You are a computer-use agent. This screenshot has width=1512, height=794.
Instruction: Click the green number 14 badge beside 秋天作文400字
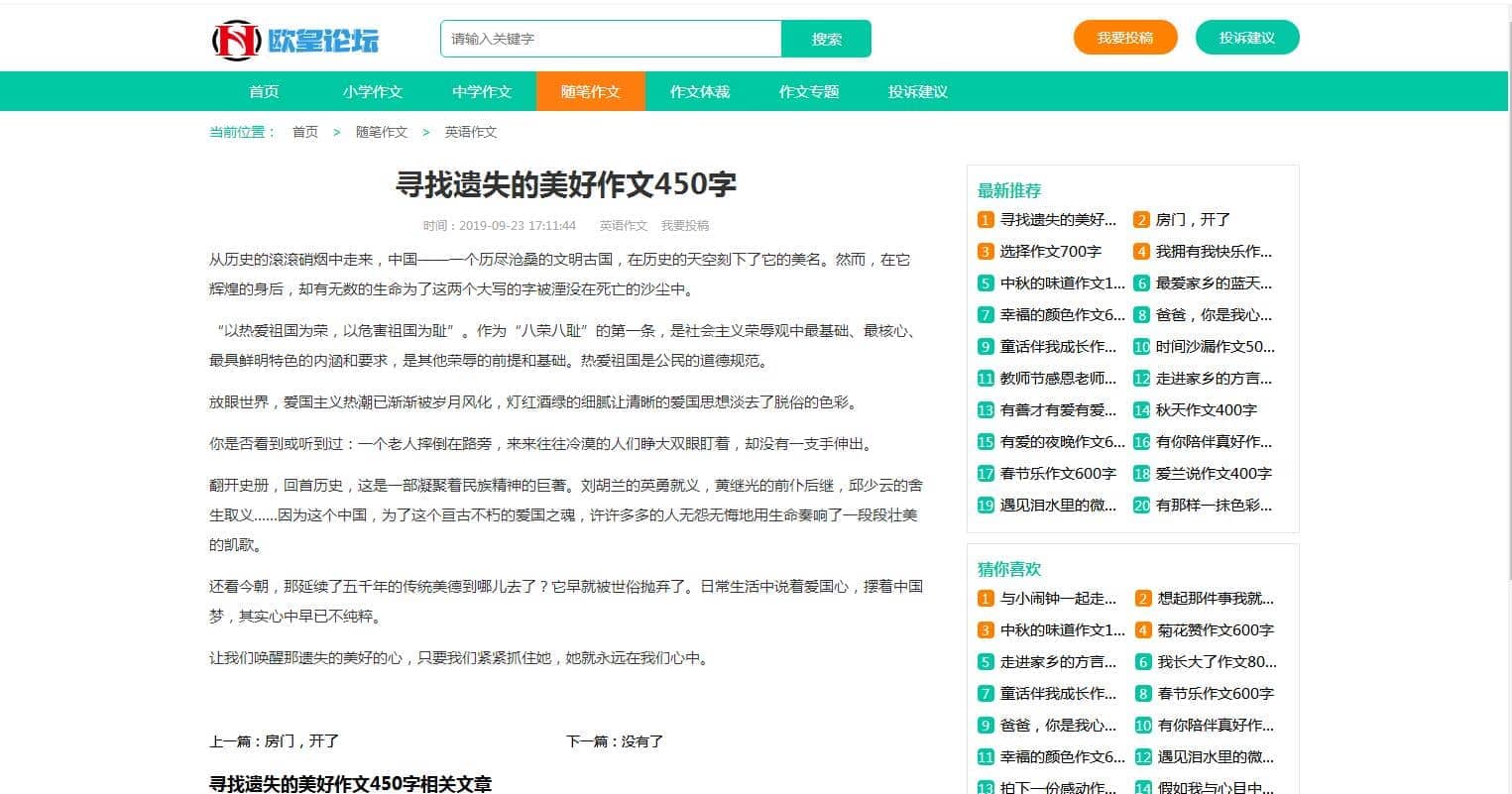pos(1141,410)
